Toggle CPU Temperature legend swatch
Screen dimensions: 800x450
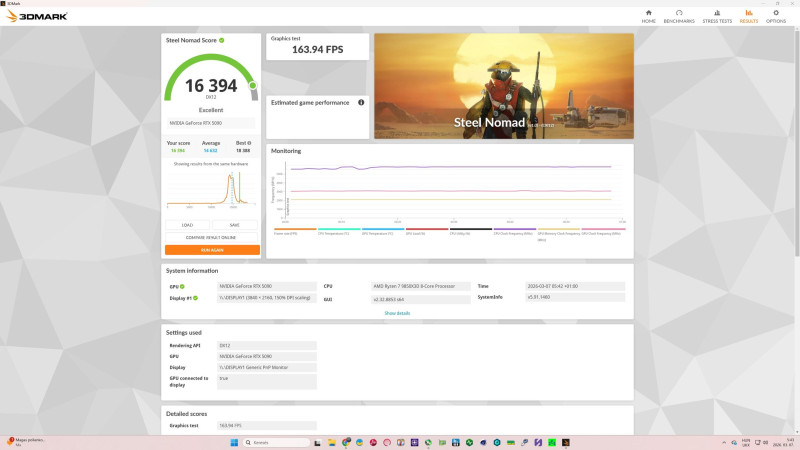339,229
